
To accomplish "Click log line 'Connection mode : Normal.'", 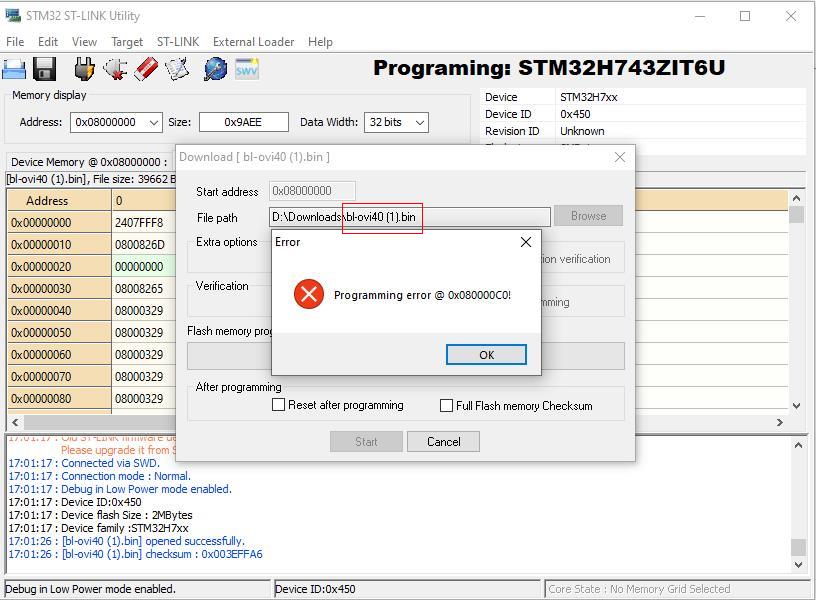I will pos(100,476).
